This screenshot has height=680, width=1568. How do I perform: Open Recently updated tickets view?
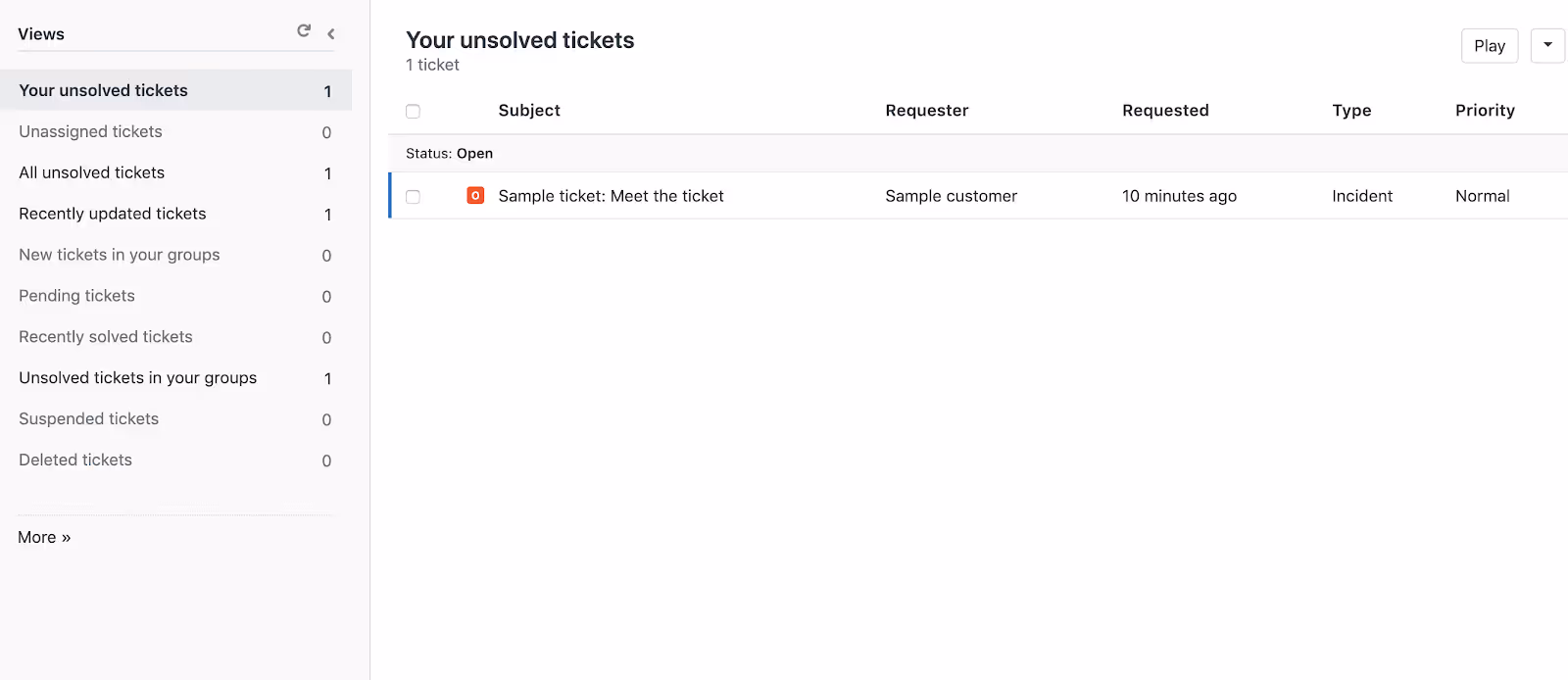(112, 214)
